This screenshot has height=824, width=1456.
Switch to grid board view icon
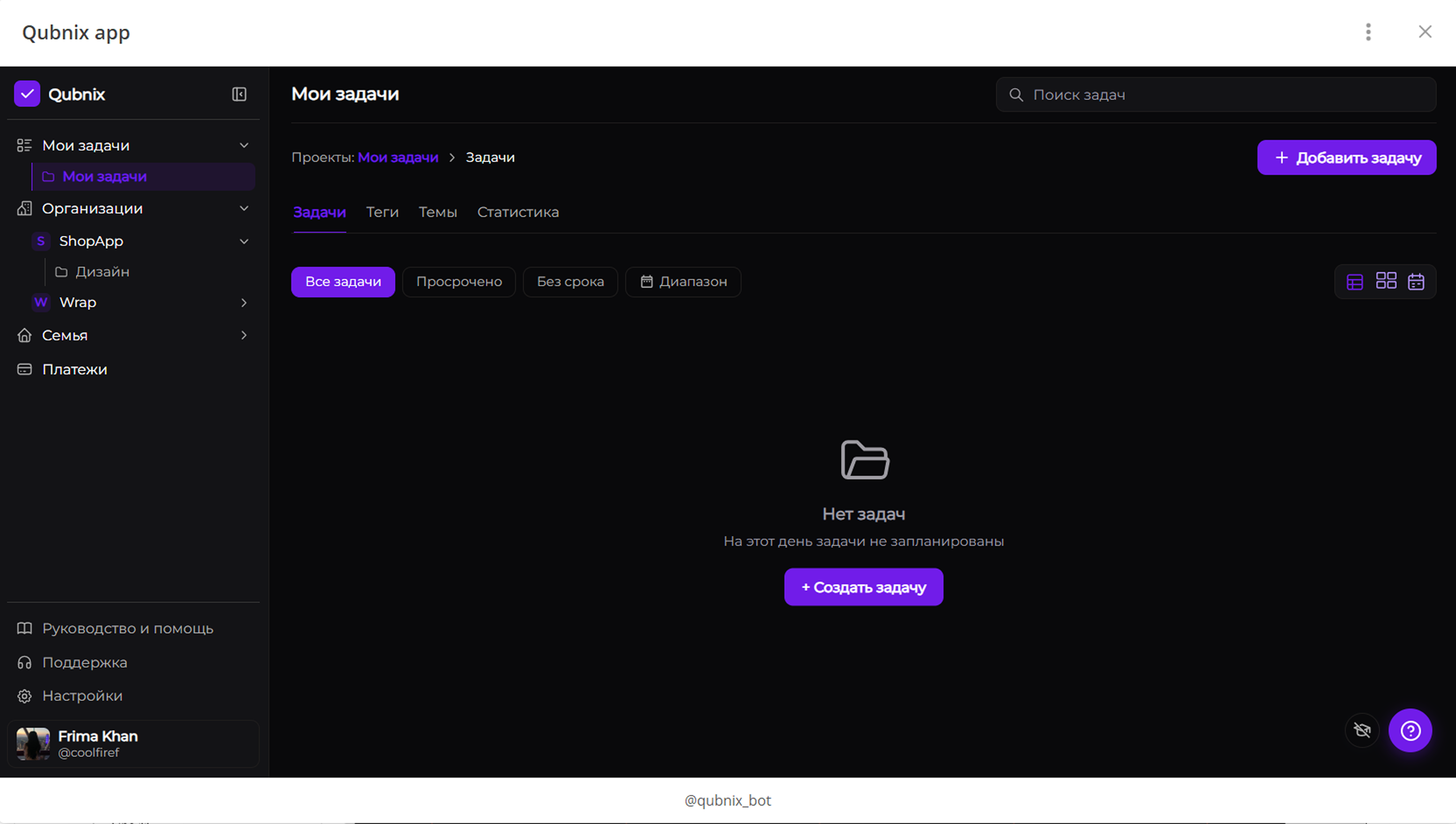click(1386, 281)
